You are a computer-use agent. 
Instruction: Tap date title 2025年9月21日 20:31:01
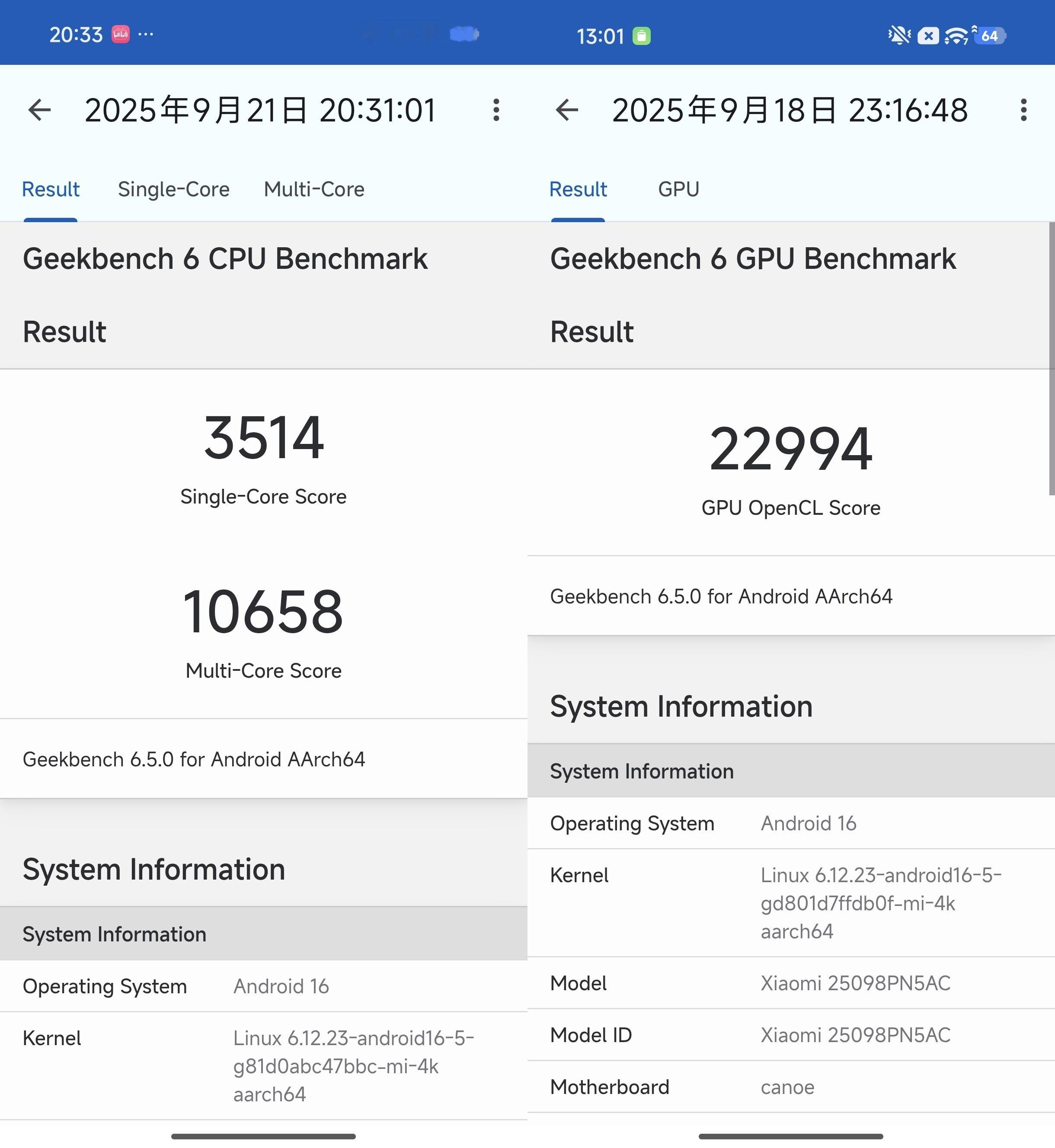pyautogui.click(x=260, y=109)
